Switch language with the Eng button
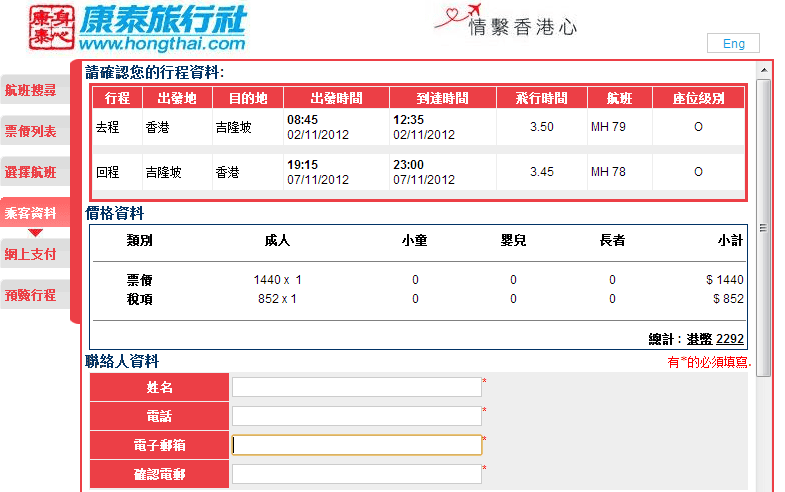Image resolution: width=785 pixels, height=492 pixels. coord(733,43)
